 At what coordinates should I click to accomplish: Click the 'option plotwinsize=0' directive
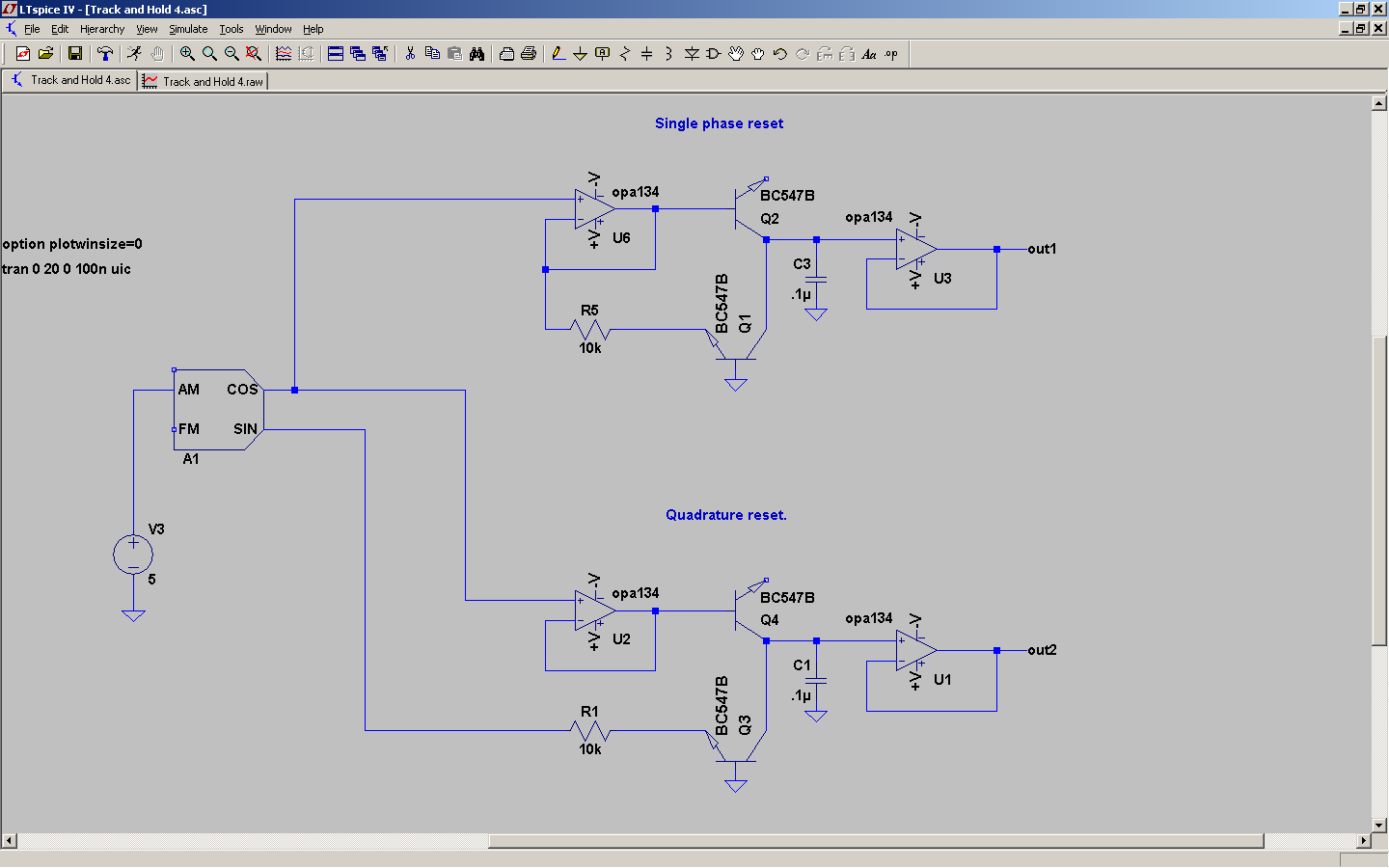(x=72, y=244)
